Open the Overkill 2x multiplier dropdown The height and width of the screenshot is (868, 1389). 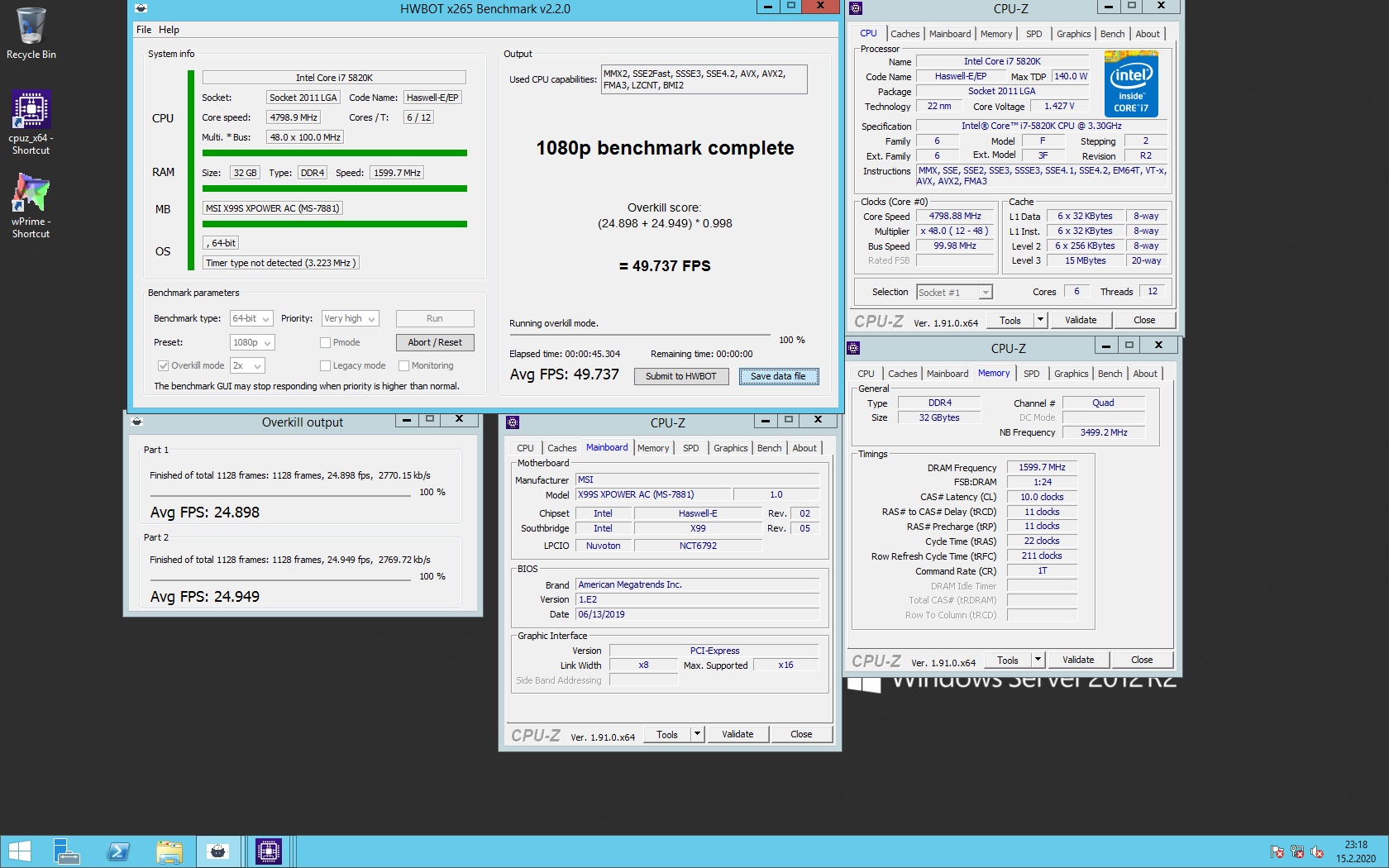pos(247,365)
